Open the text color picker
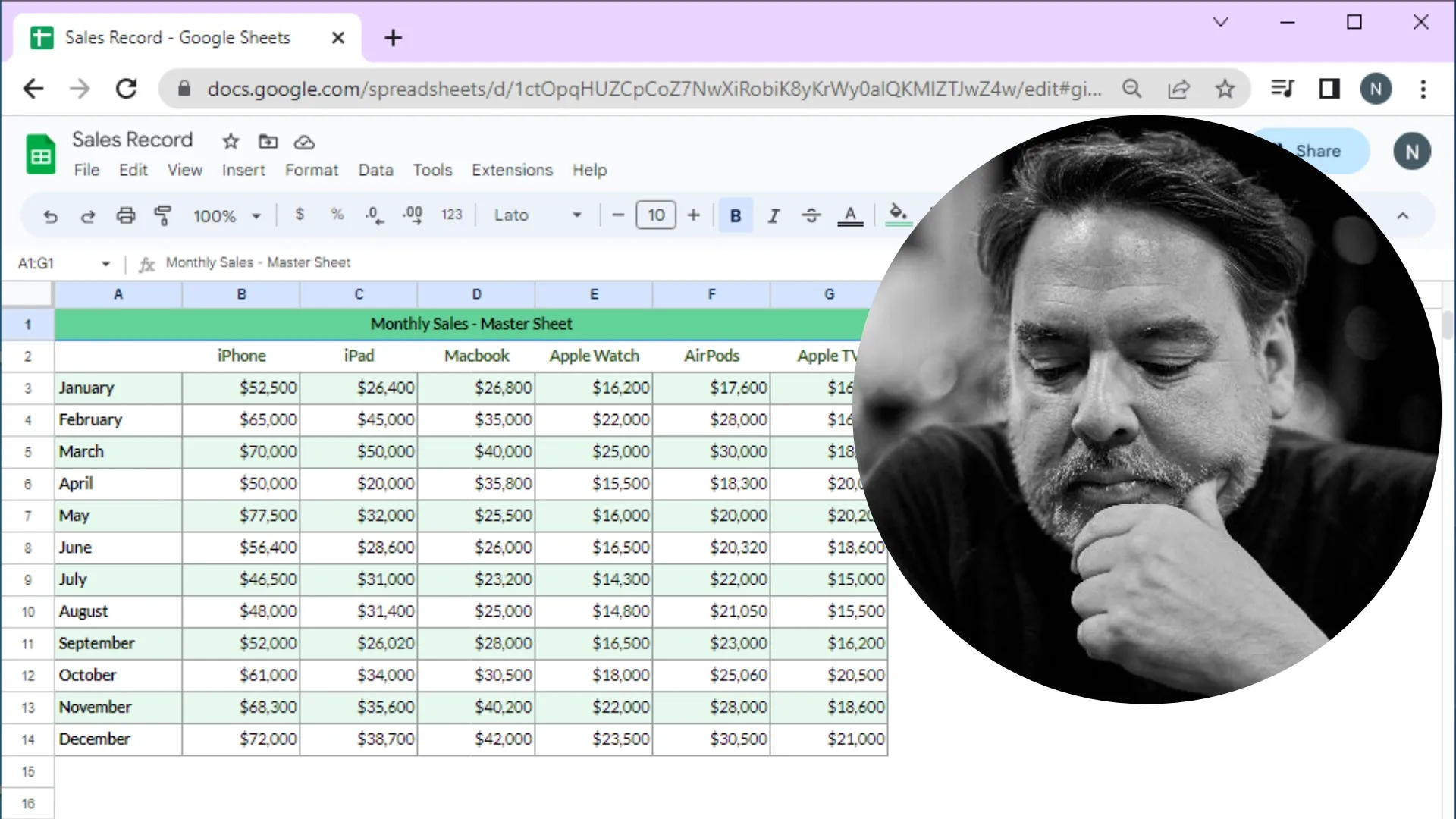The height and width of the screenshot is (819, 1456). point(850,216)
